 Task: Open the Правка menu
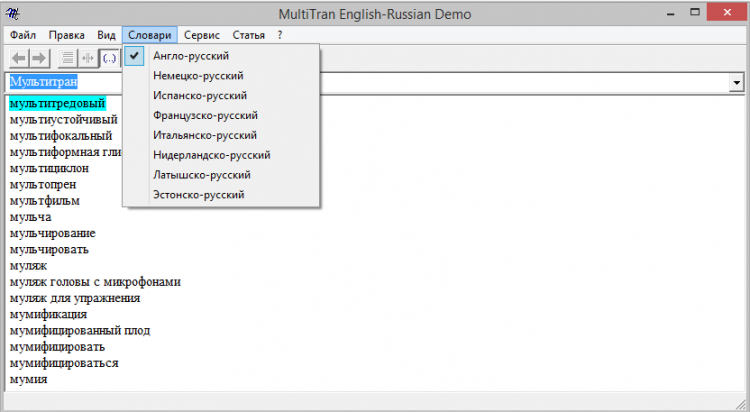(66, 35)
